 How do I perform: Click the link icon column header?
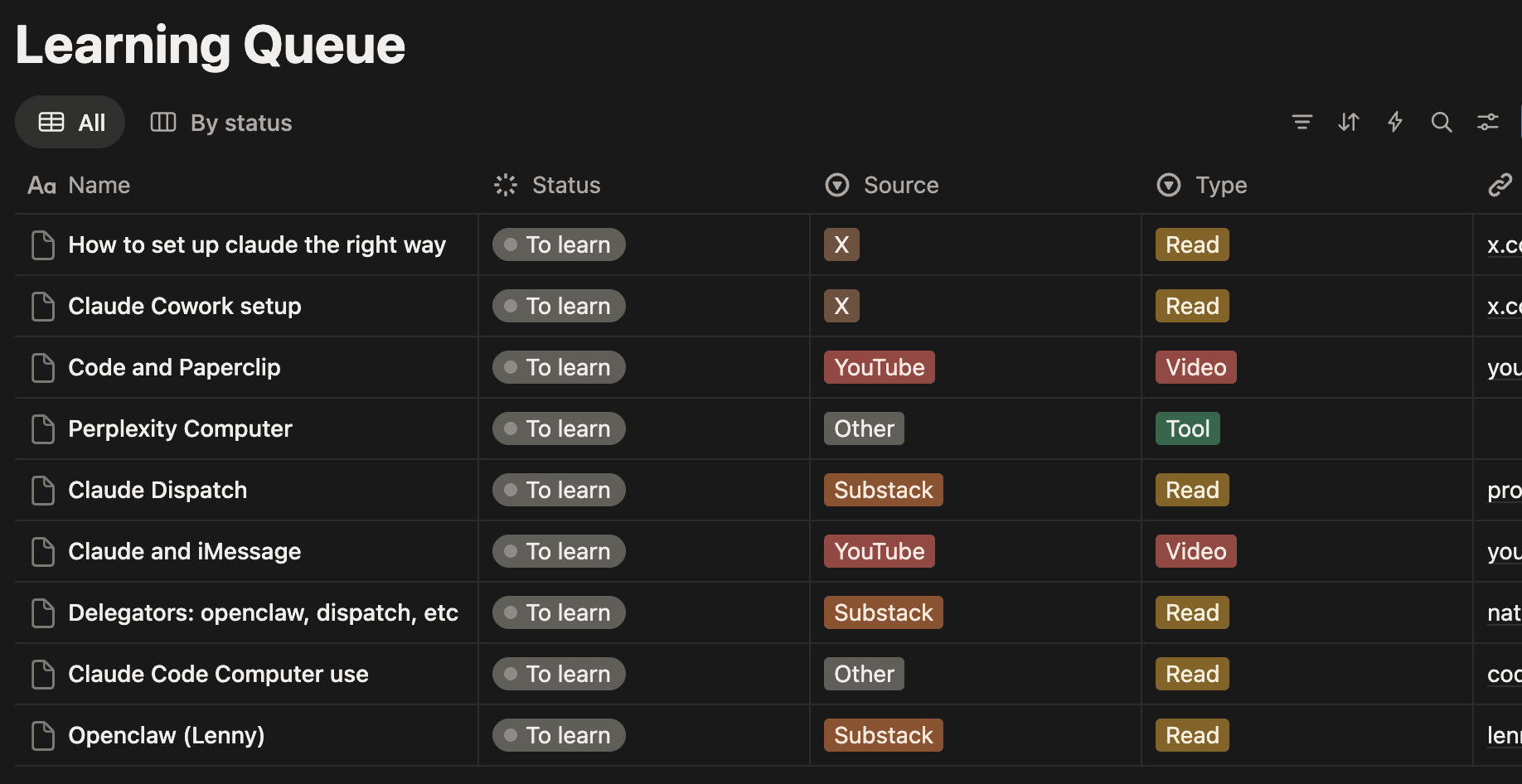coord(1500,185)
